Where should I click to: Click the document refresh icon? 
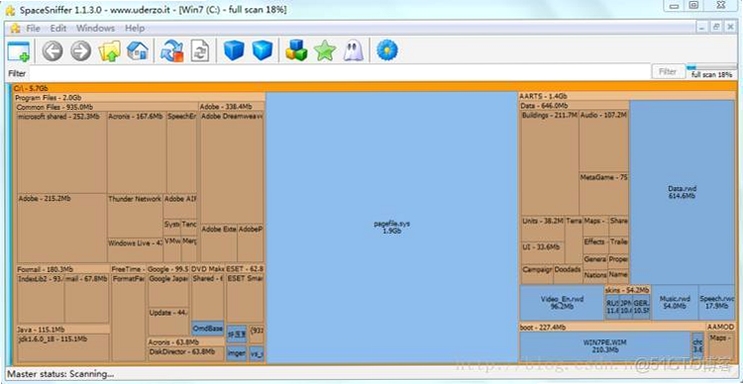tap(200, 51)
